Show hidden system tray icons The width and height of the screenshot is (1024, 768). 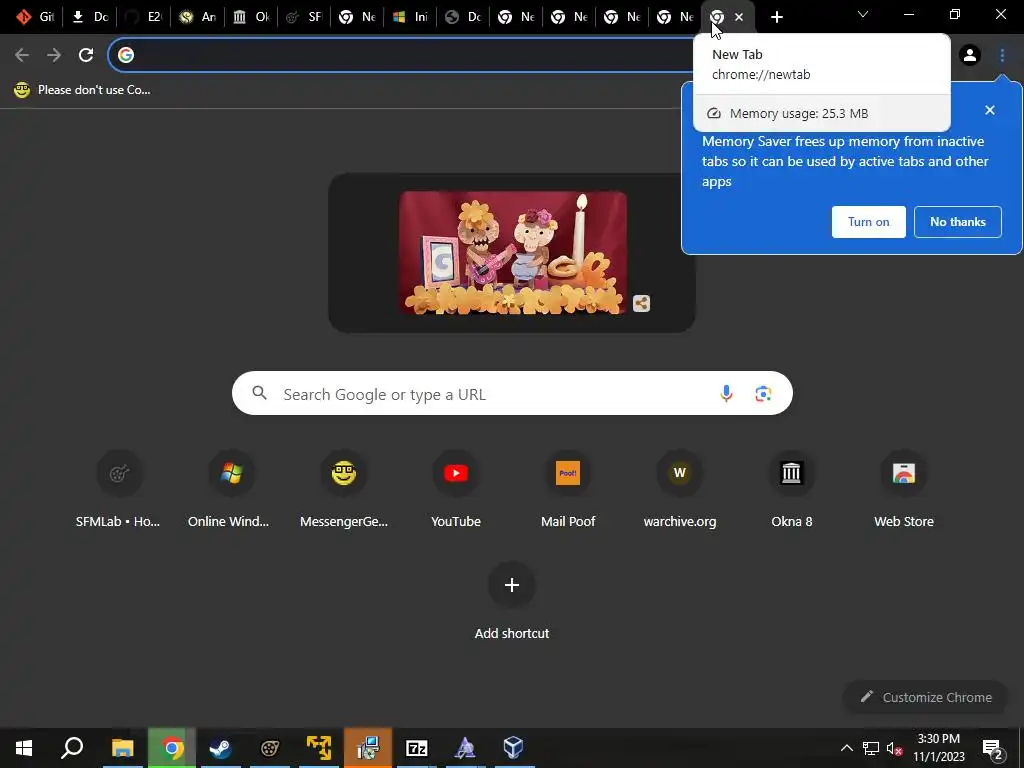pyautogui.click(x=846, y=748)
